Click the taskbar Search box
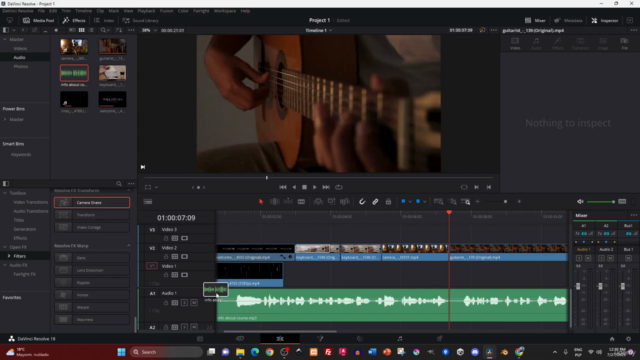The image size is (640, 360). (167, 352)
